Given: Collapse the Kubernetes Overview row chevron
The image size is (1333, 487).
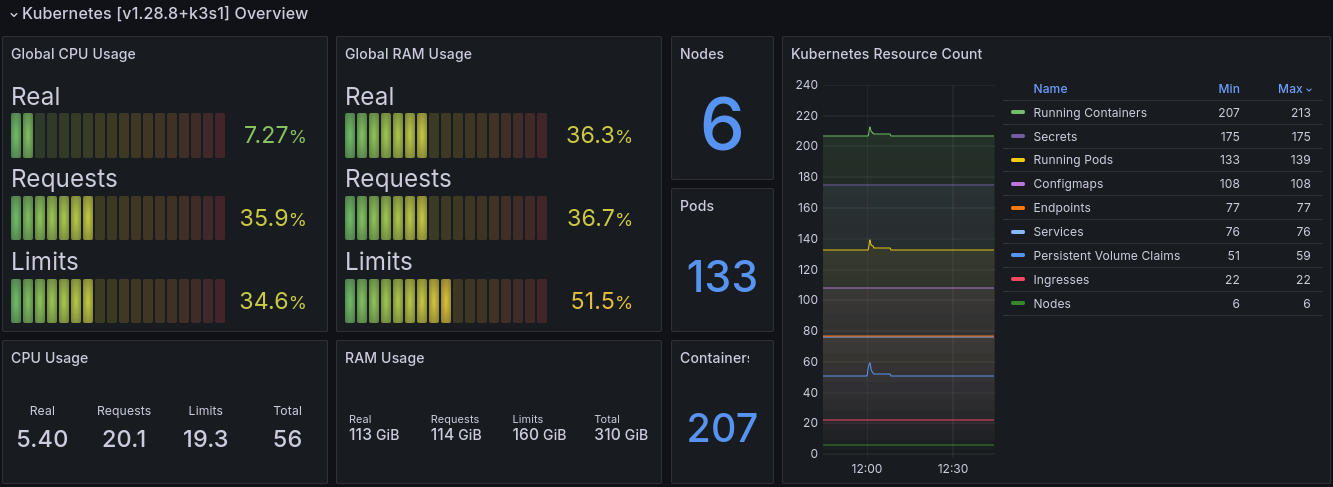Looking at the screenshot, I should tap(14, 14).
